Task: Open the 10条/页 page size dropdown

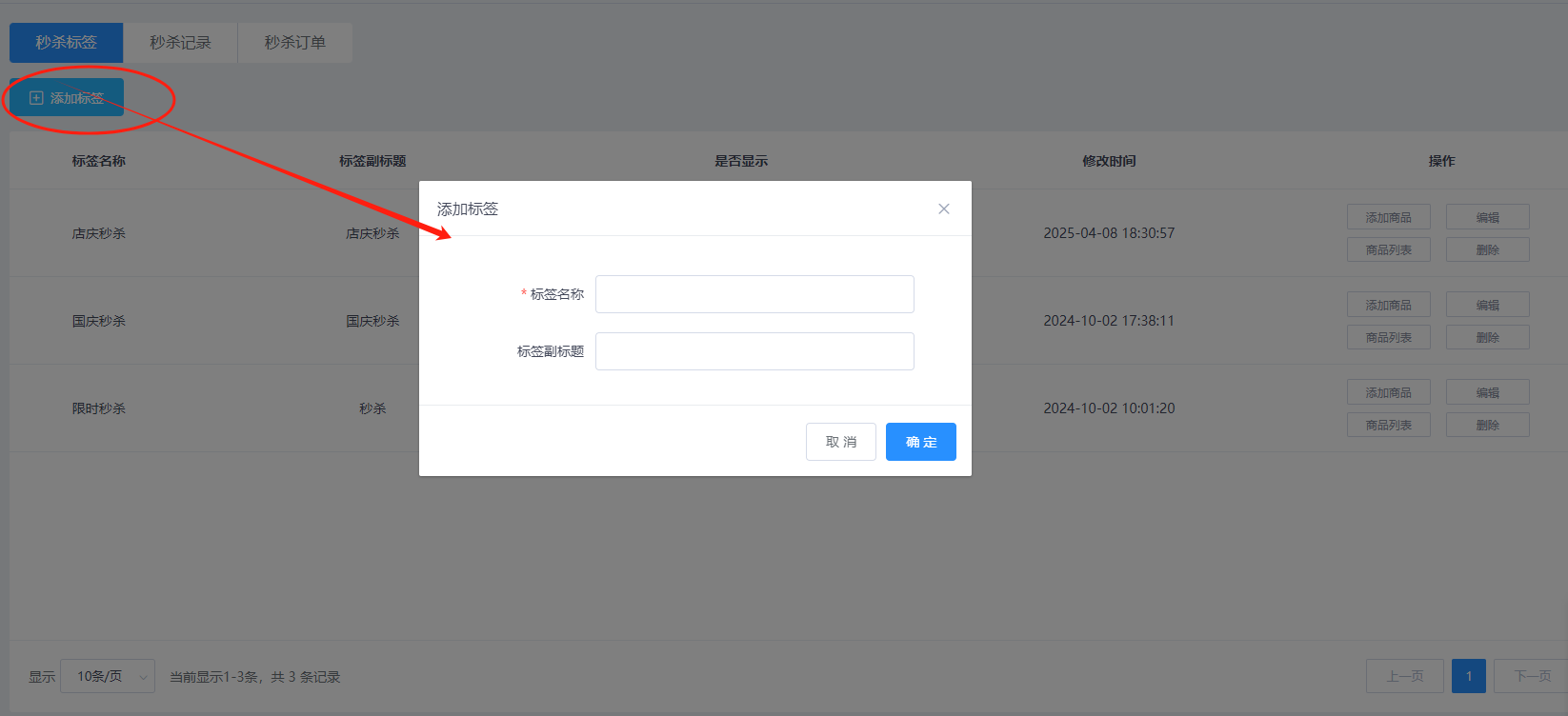Action: pos(107,676)
